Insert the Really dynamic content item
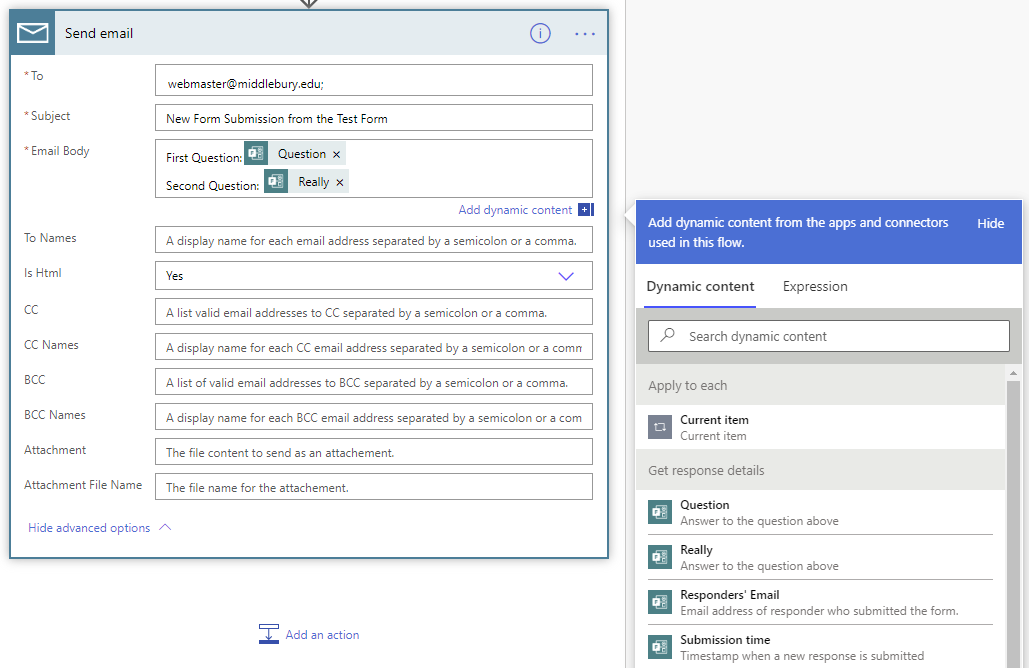The image size is (1029, 668). (x=697, y=557)
